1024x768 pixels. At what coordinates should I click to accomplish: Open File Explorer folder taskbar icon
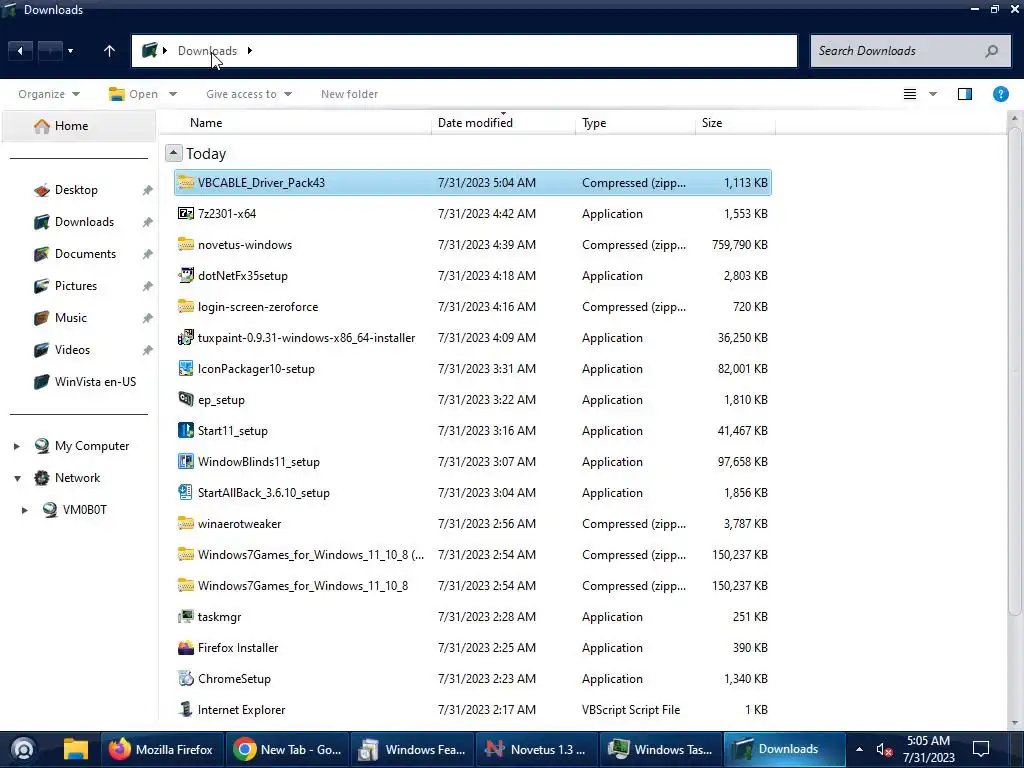click(x=76, y=749)
